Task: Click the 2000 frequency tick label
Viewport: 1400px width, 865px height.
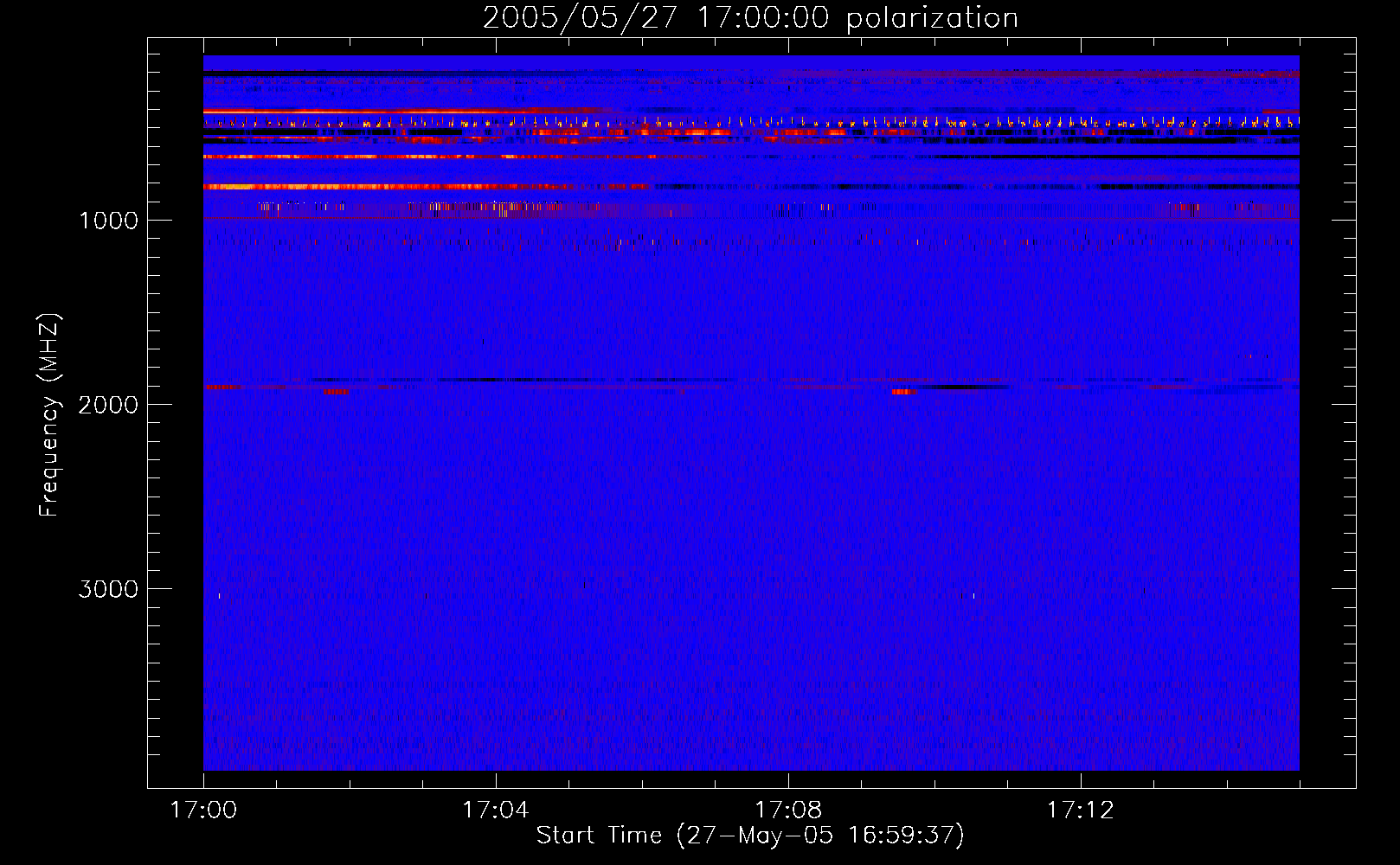Action: tap(108, 405)
